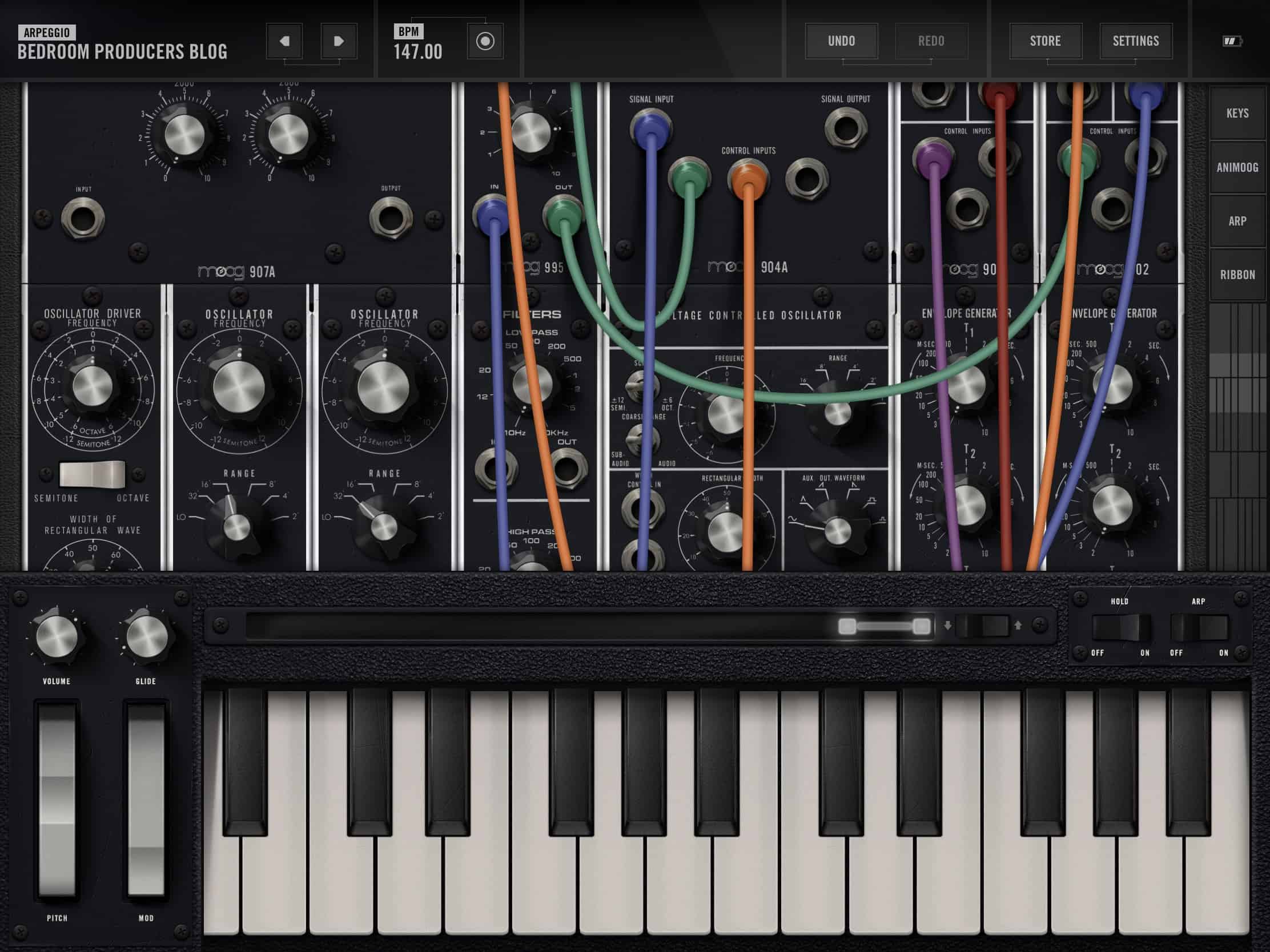Viewport: 1270px width, 952px height.
Task: Tap the round tap-tempo button beside BPM
Action: pos(485,41)
